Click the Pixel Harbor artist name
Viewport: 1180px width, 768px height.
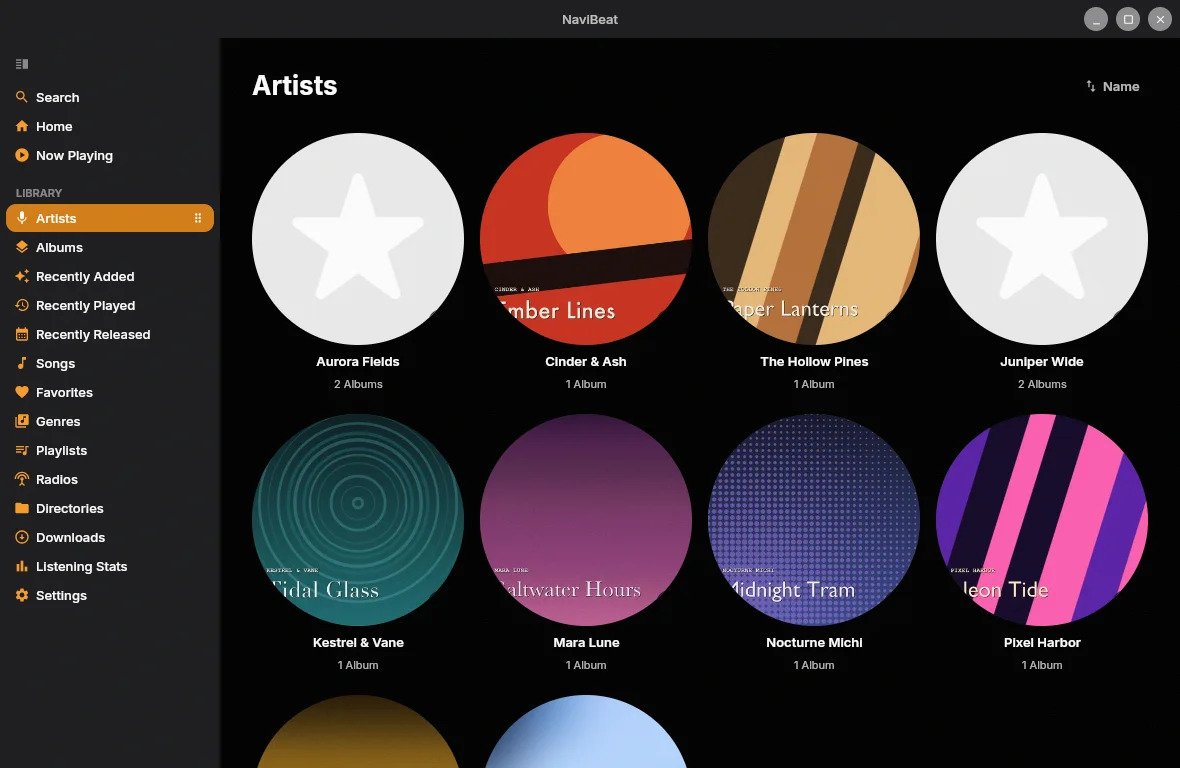coord(1042,642)
